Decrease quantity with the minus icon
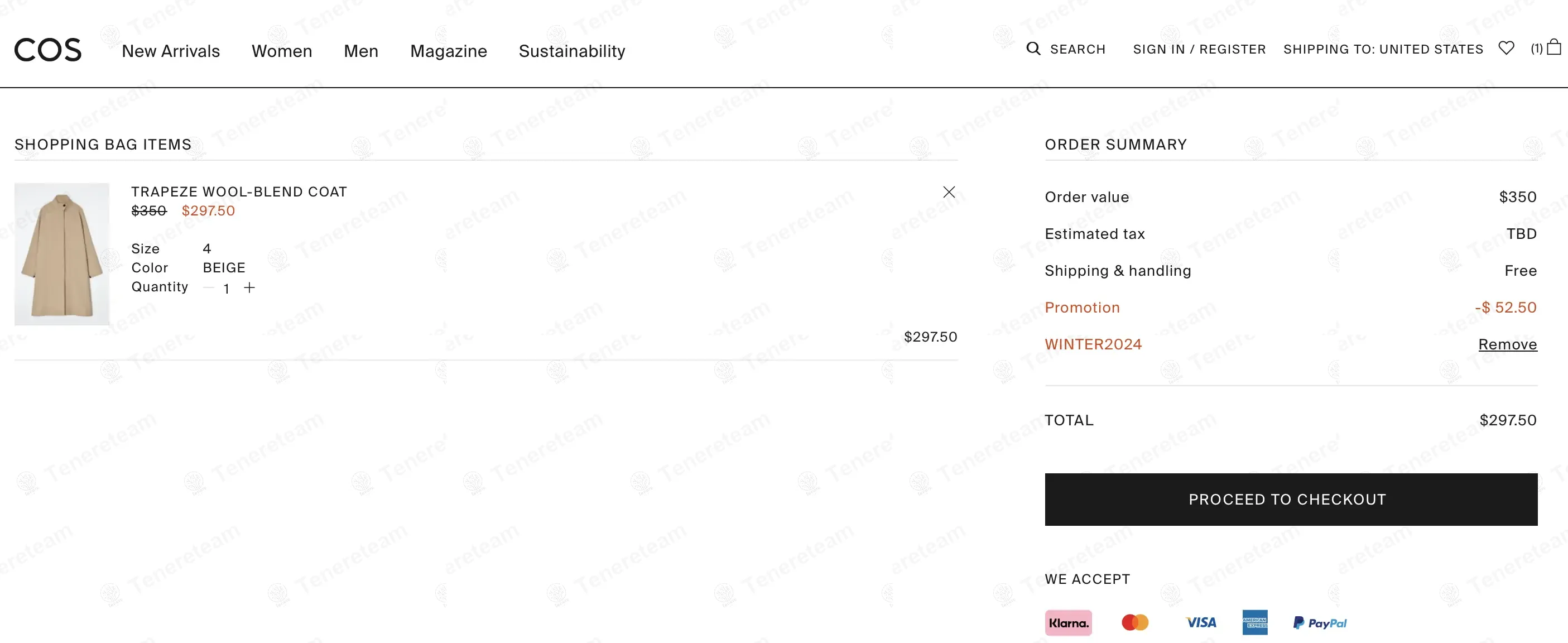The height and width of the screenshot is (643, 1568). tap(209, 287)
